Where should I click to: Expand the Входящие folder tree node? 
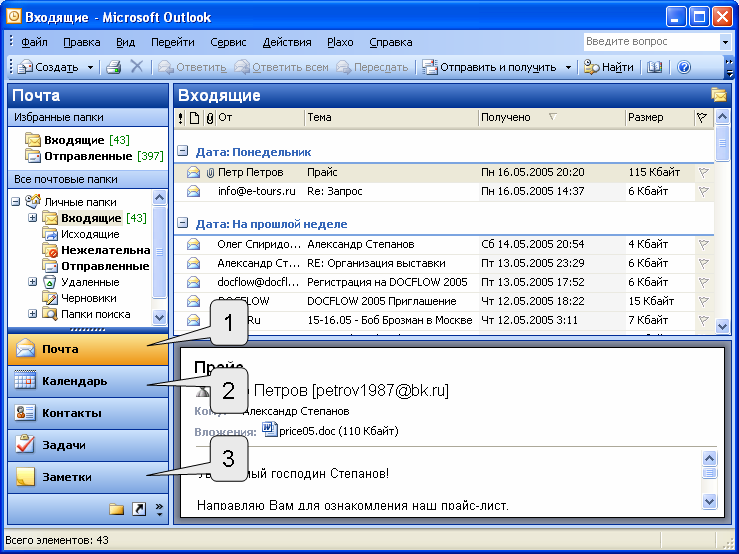point(33,218)
